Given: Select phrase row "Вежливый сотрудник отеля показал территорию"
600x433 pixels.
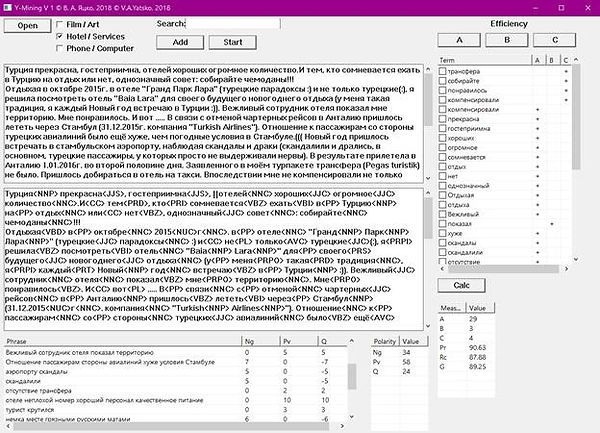Looking at the screenshot, I should coord(176,353).
